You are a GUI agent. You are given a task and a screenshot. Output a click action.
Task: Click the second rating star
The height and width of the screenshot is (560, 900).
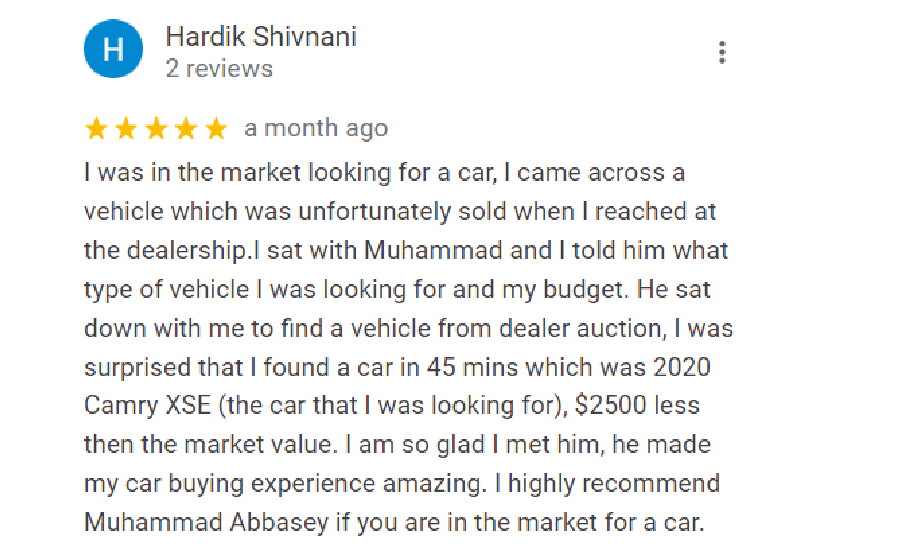pyautogui.click(x=126, y=129)
